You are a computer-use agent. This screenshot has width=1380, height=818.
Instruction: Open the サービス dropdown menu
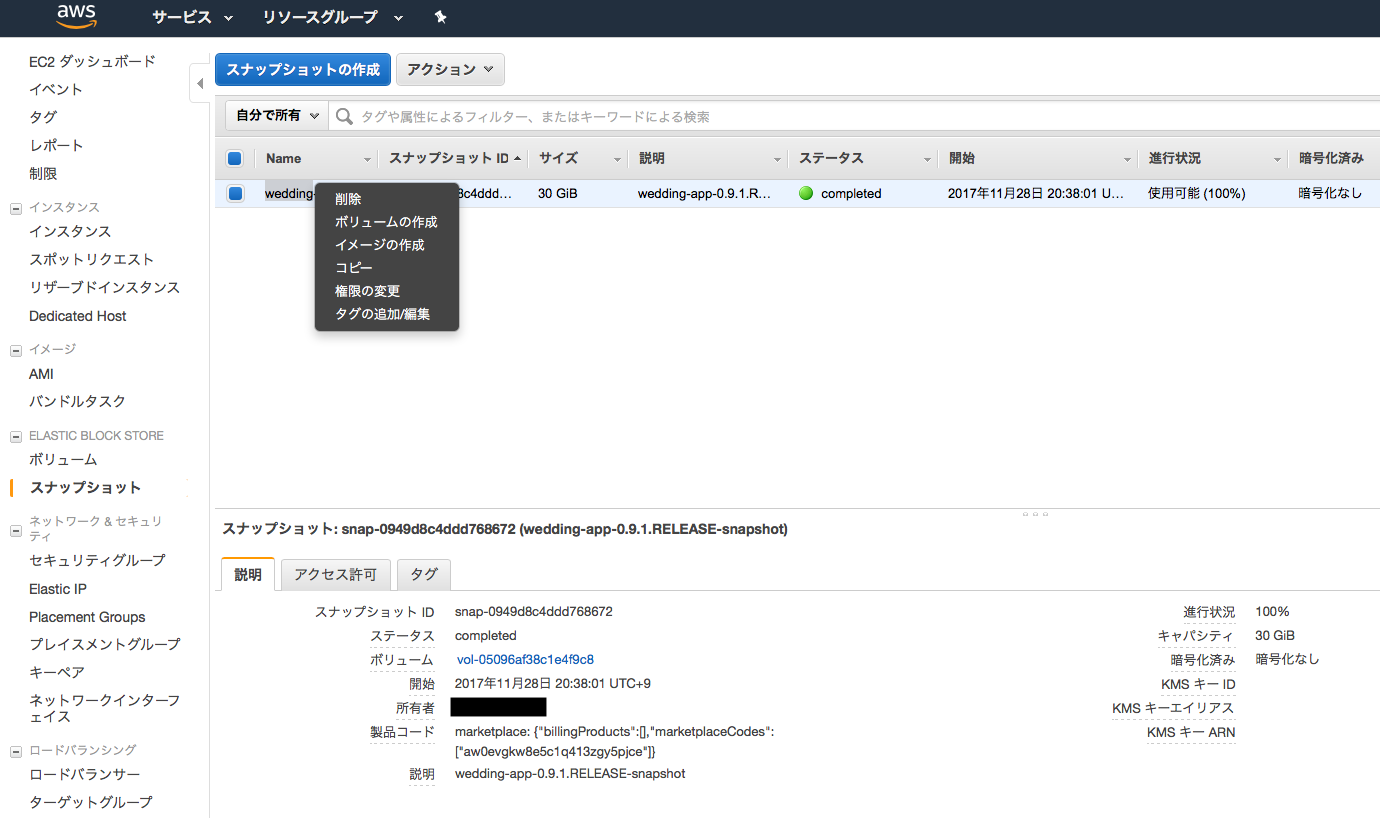pyautogui.click(x=192, y=17)
